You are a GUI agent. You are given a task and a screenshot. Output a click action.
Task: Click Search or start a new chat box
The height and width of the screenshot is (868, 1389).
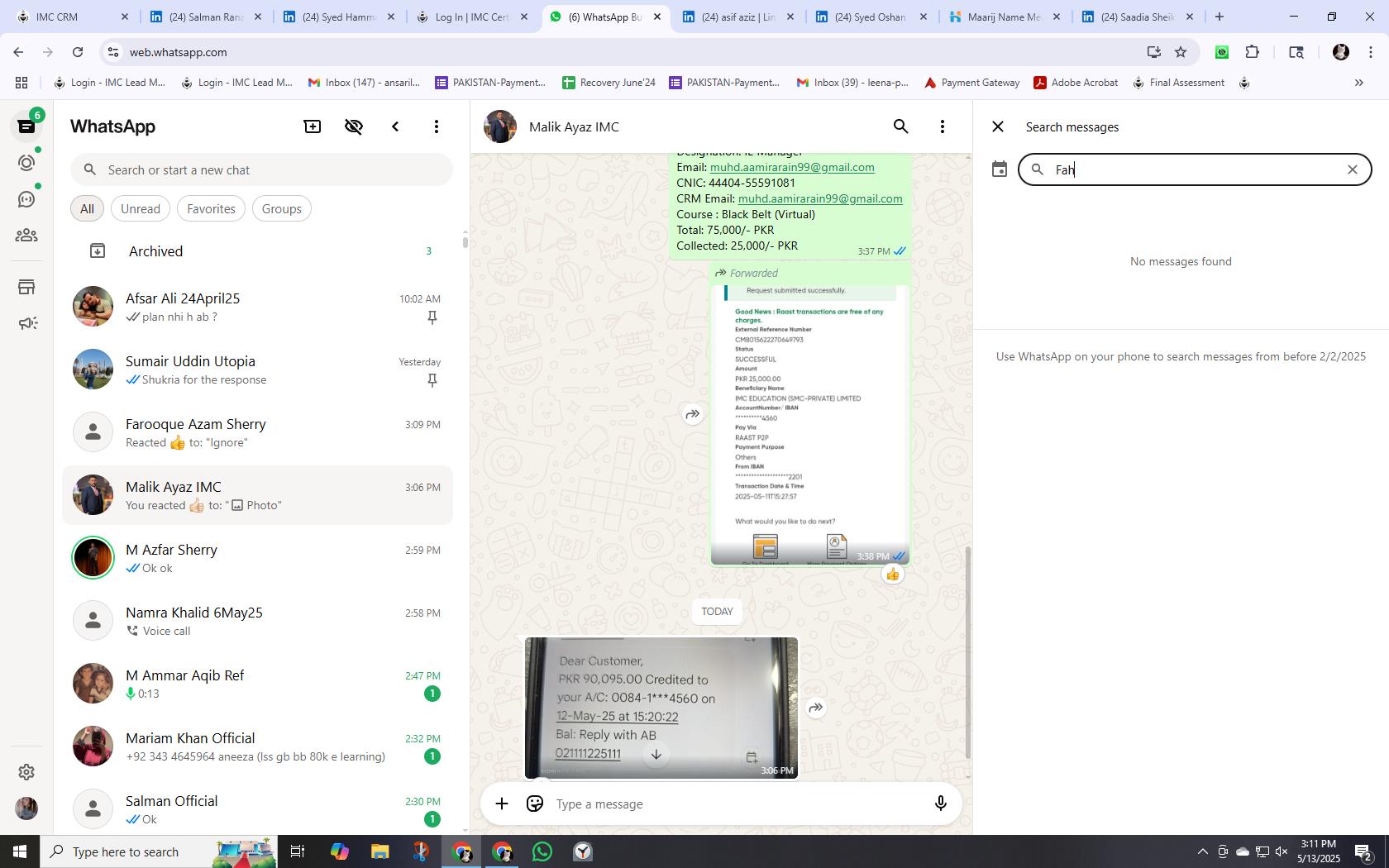(x=261, y=169)
